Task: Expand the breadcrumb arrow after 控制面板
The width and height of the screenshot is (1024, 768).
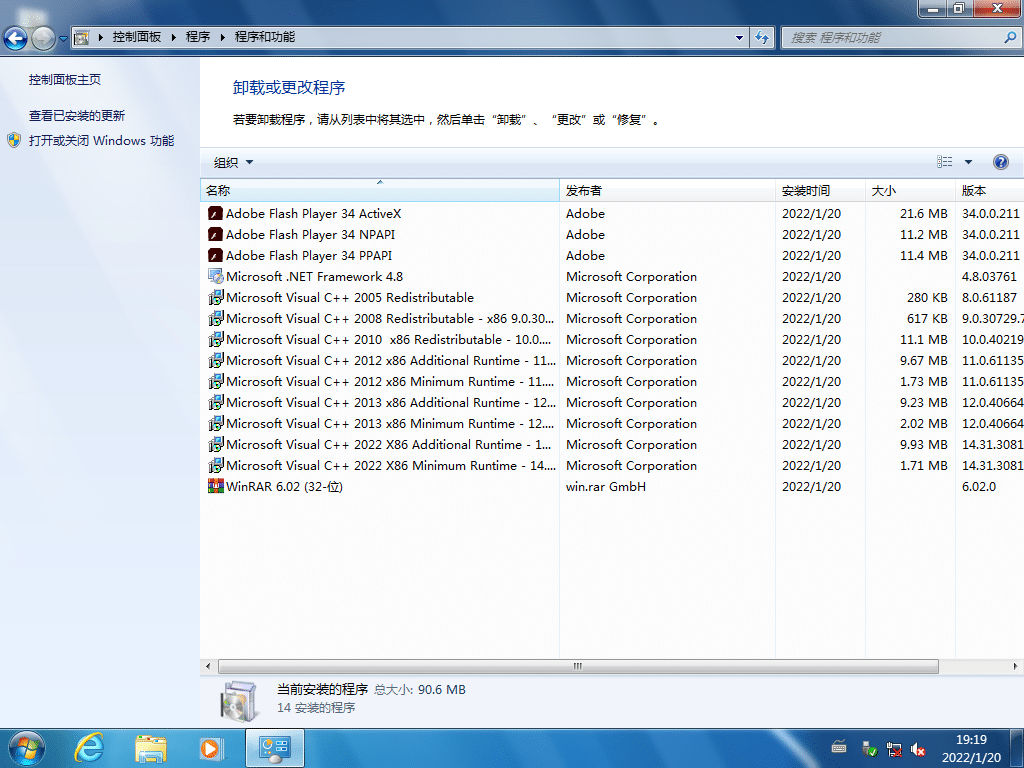Action: (174, 37)
